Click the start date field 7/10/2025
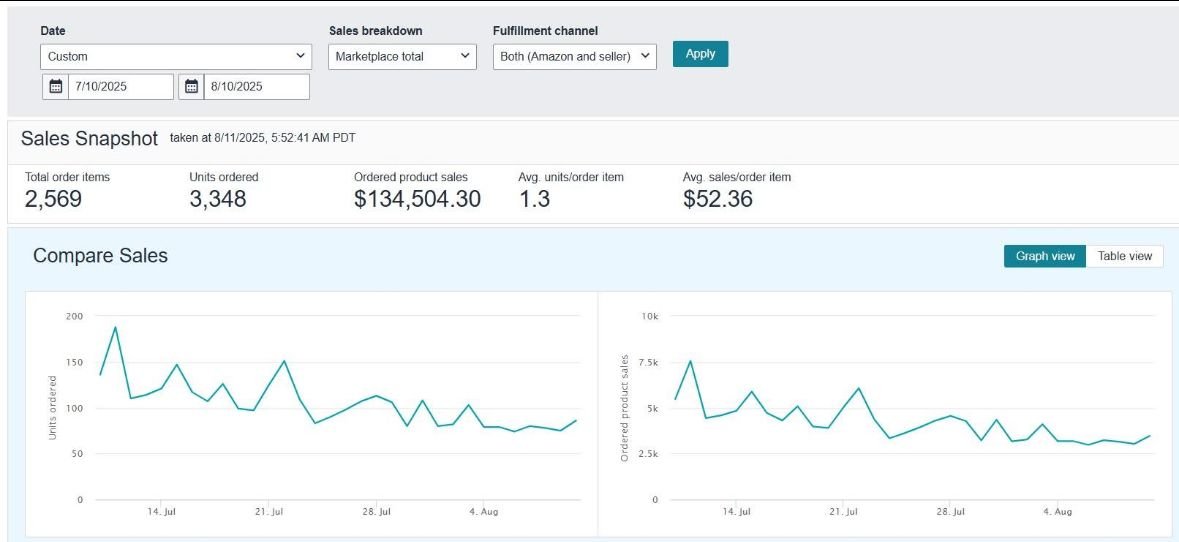The width and height of the screenshot is (1179, 542). (x=121, y=87)
